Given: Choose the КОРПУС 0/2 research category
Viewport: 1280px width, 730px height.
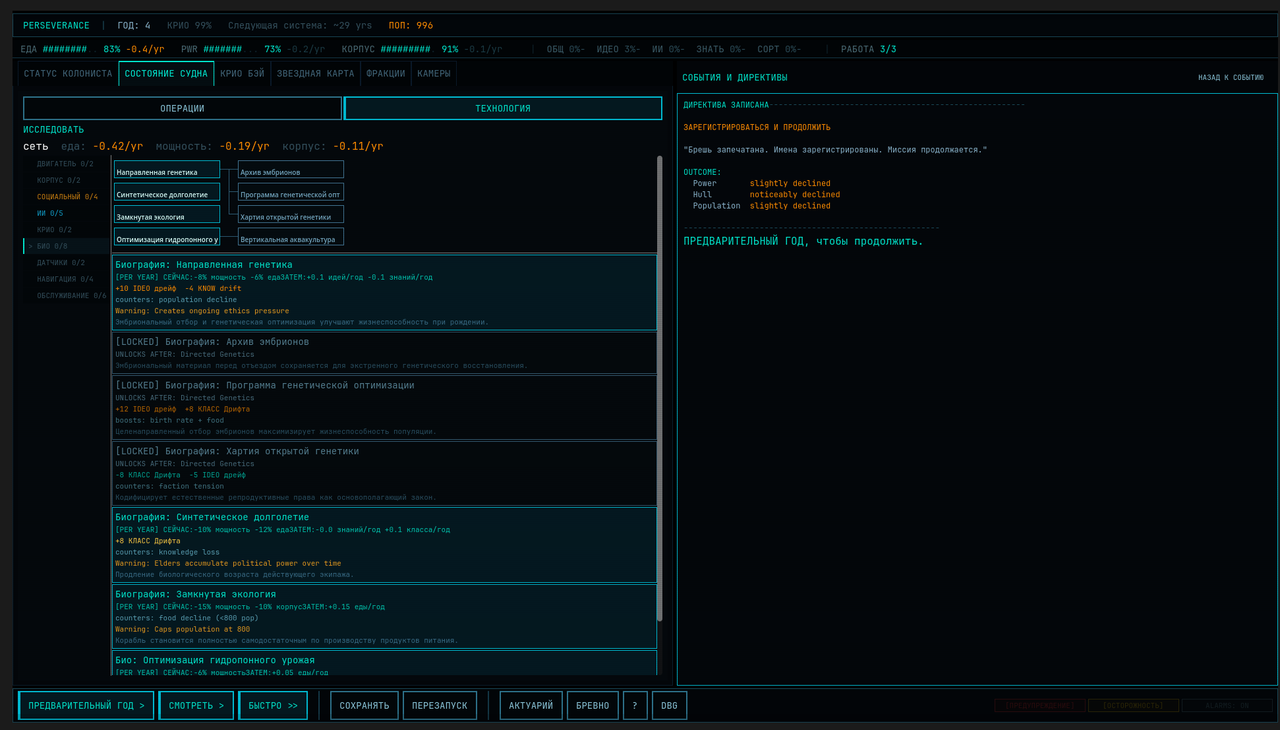Looking at the screenshot, I should tap(65, 180).
